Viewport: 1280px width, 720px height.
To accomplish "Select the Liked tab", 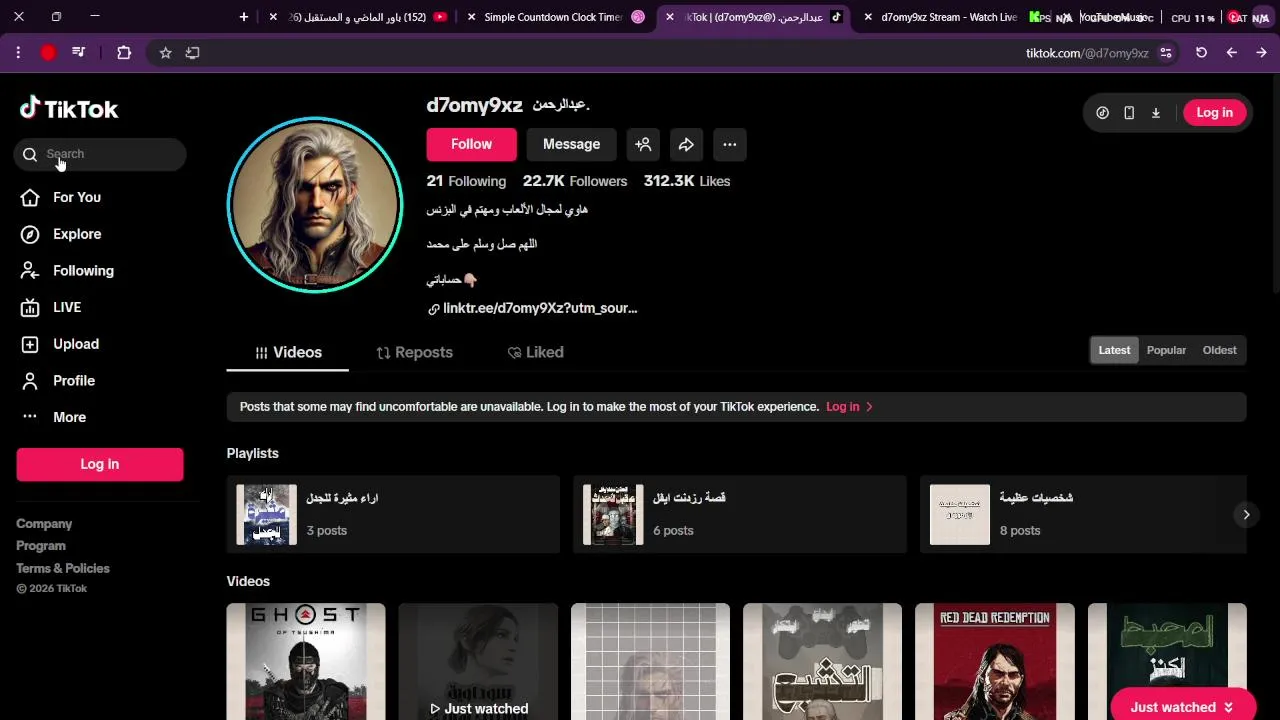I will (x=536, y=352).
